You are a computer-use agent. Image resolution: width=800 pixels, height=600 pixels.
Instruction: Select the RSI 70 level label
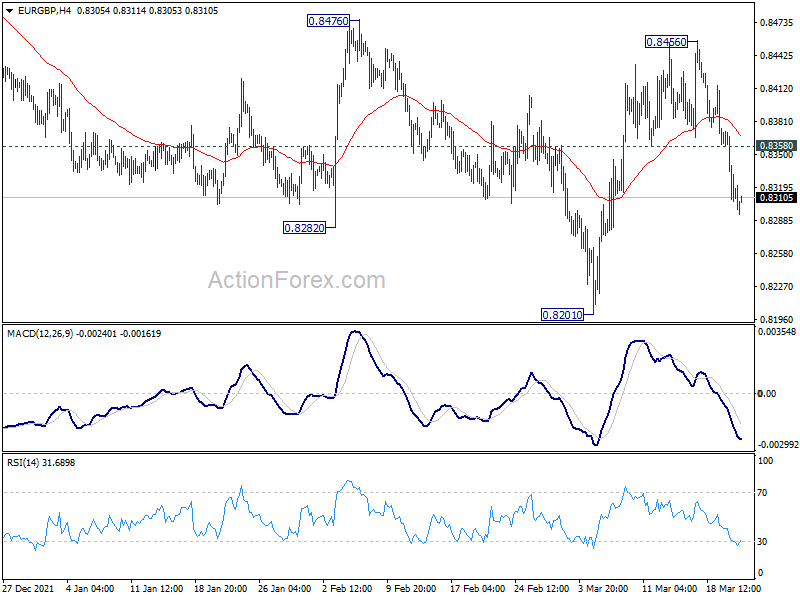pyautogui.click(x=762, y=493)
